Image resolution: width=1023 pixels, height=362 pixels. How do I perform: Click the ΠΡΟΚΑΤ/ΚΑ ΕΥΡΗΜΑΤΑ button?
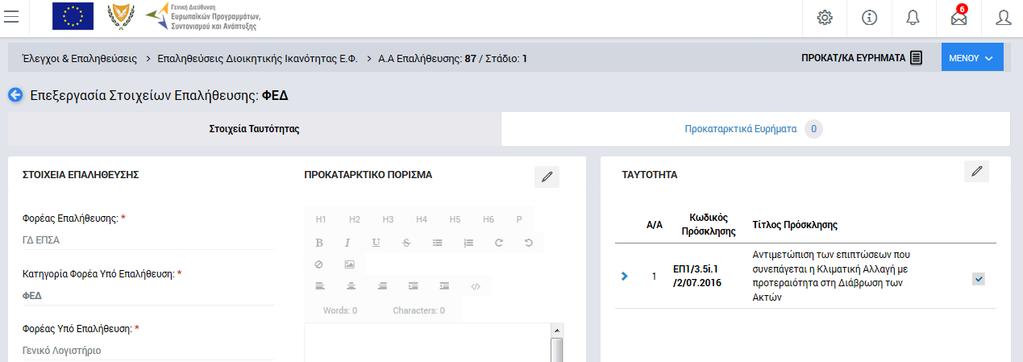click(861, 58)
